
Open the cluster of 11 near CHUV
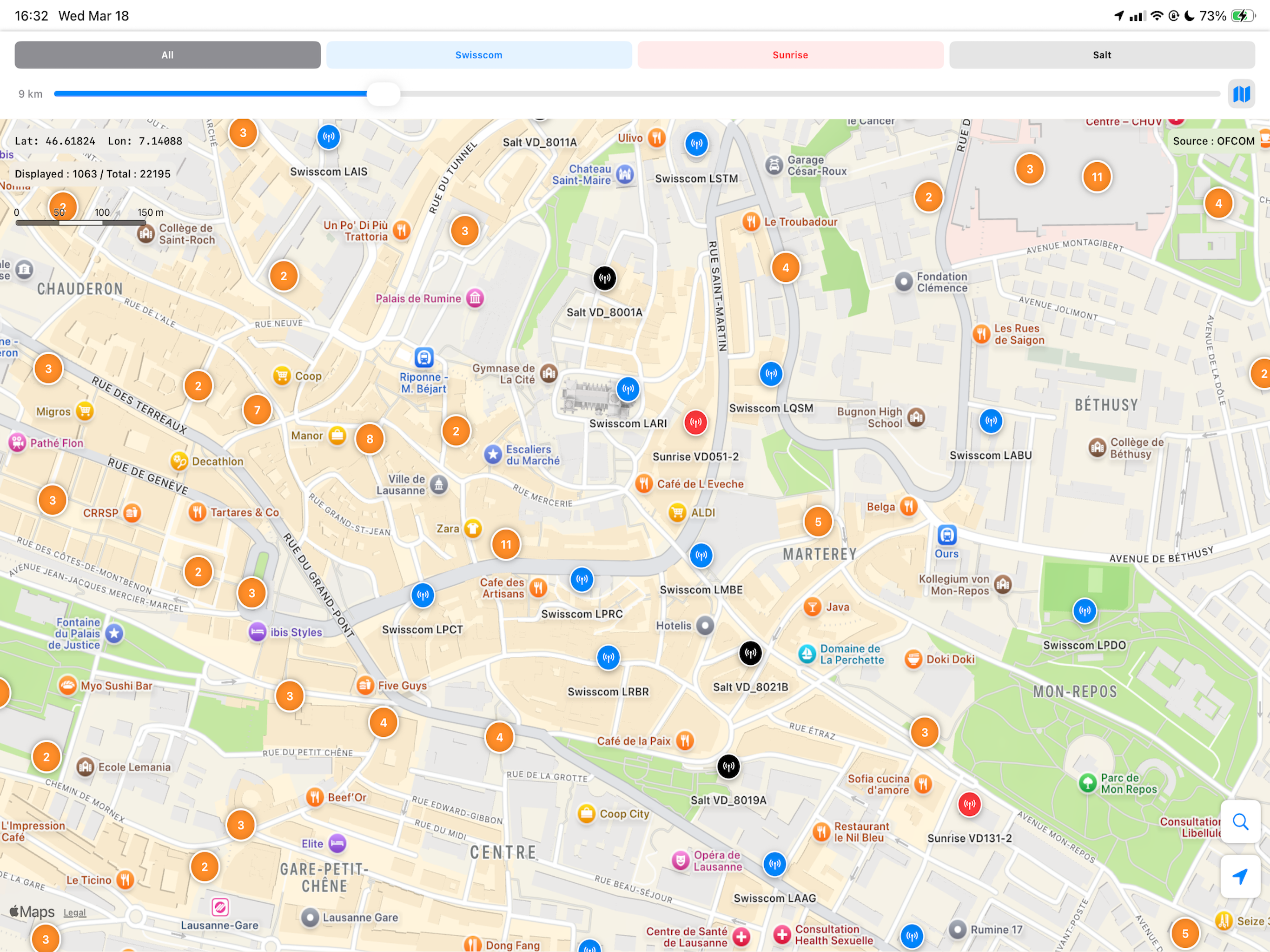point(1097,177)
